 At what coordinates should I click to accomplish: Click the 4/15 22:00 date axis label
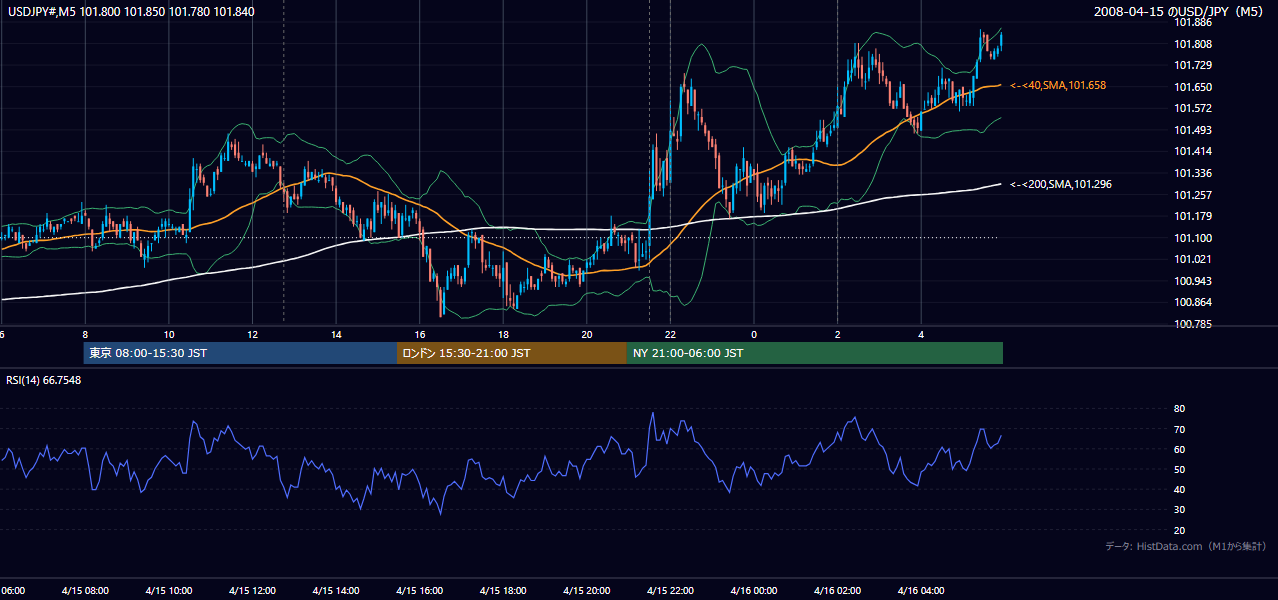670,590
